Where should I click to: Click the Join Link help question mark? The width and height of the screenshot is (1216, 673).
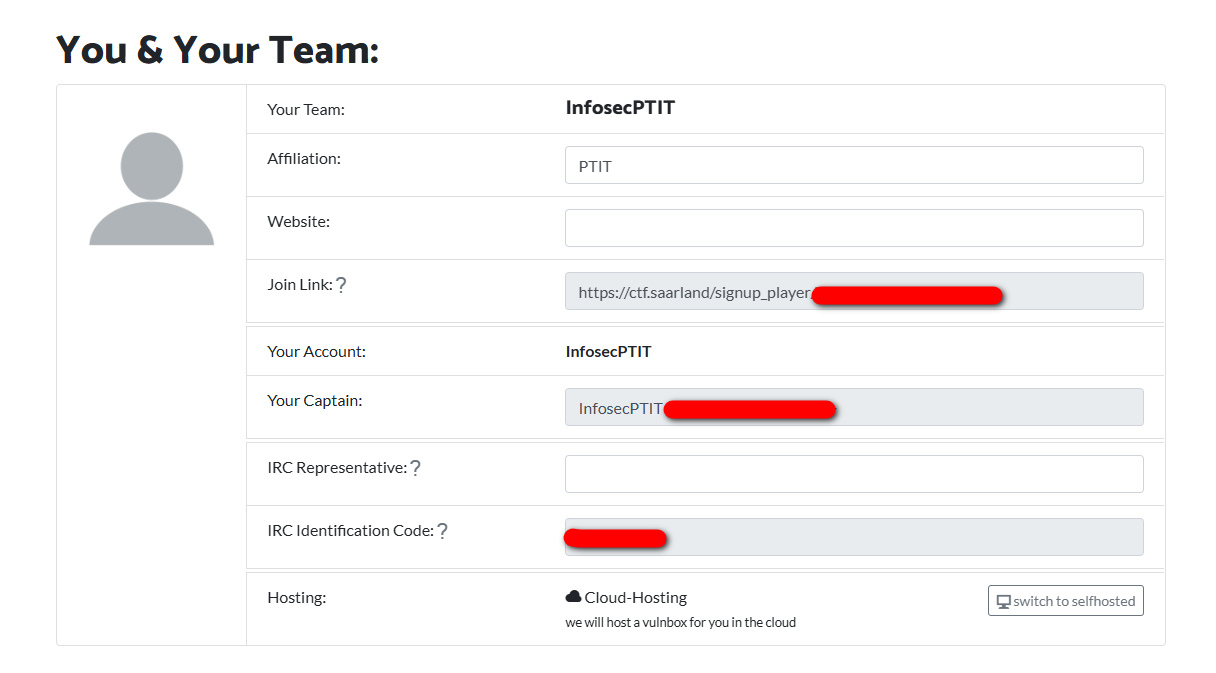[341, 285]
